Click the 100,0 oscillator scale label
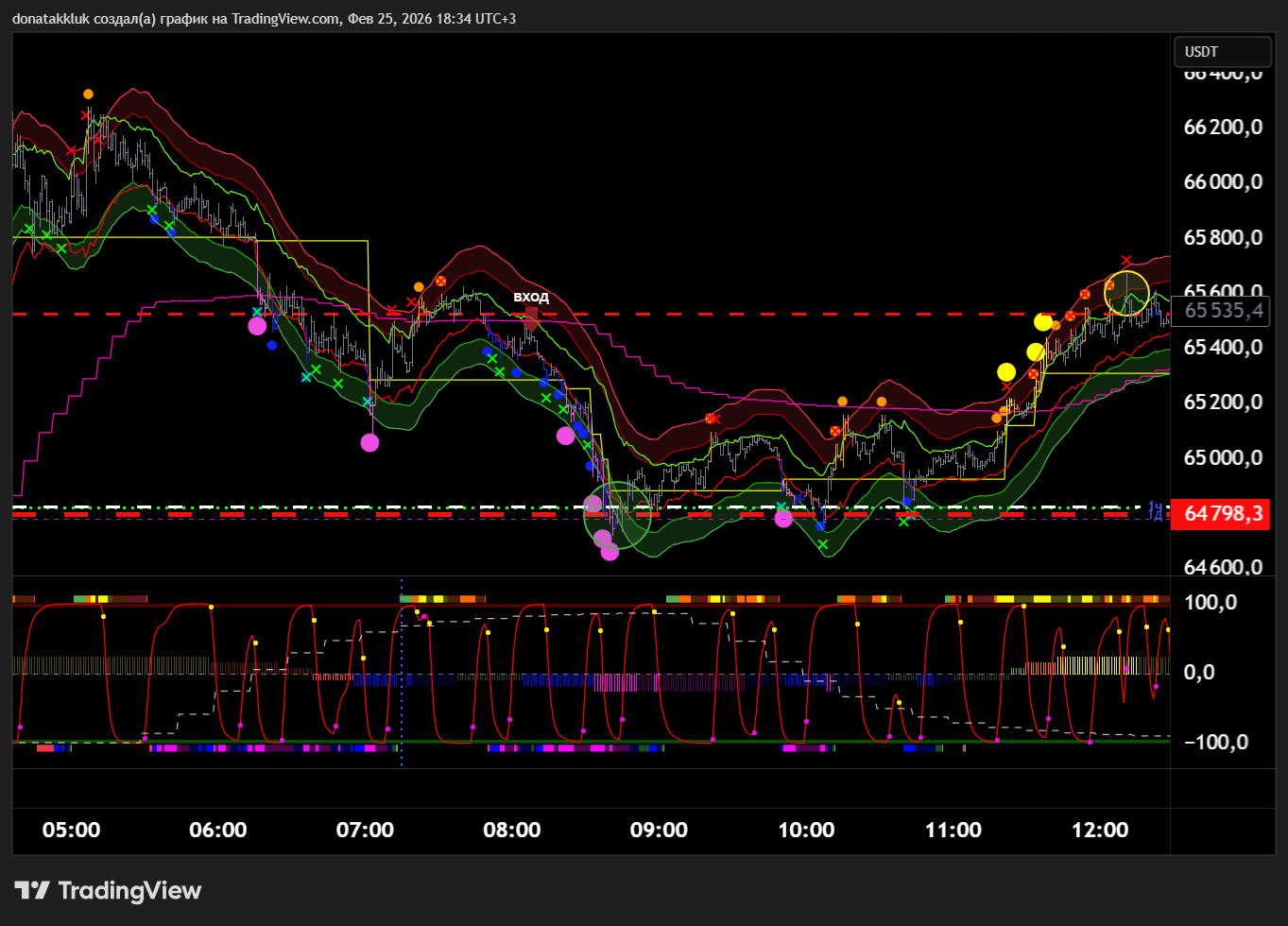Viewport: 1288px width, 926px height. pos(1210,602)
